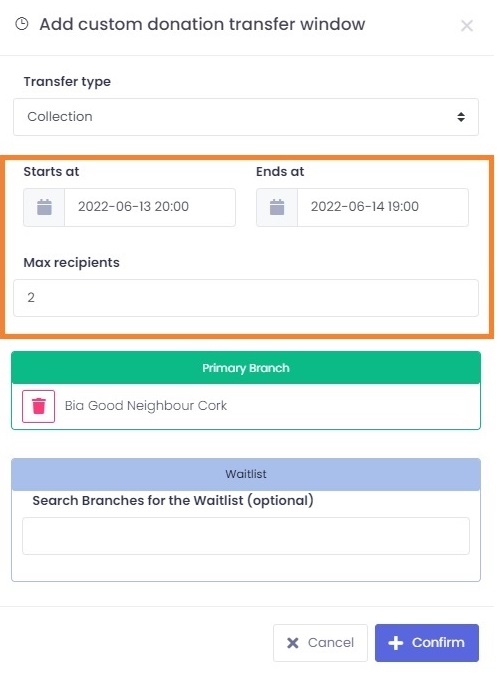The height and width of the screenshot is (677, 501).
Task: Confirm the new transfer window
Action: [x=427, y=643]
